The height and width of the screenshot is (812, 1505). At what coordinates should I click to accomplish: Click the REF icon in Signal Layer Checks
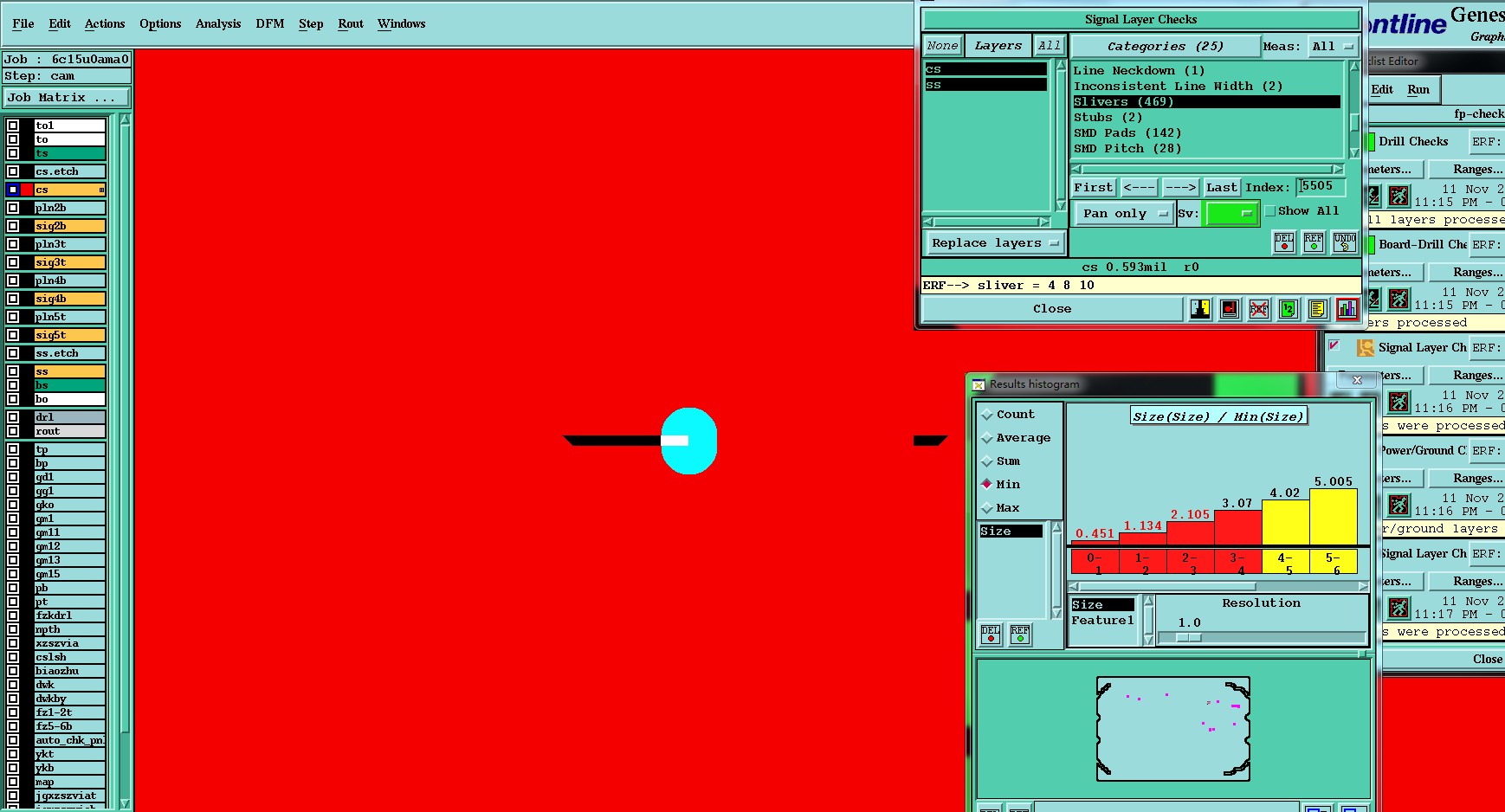coord(1314,242)
